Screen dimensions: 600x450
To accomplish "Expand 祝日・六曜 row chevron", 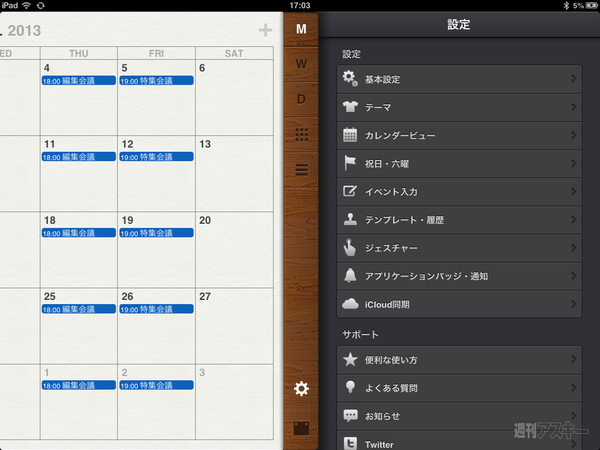I will pyautogui.click(x=574, y=163).
